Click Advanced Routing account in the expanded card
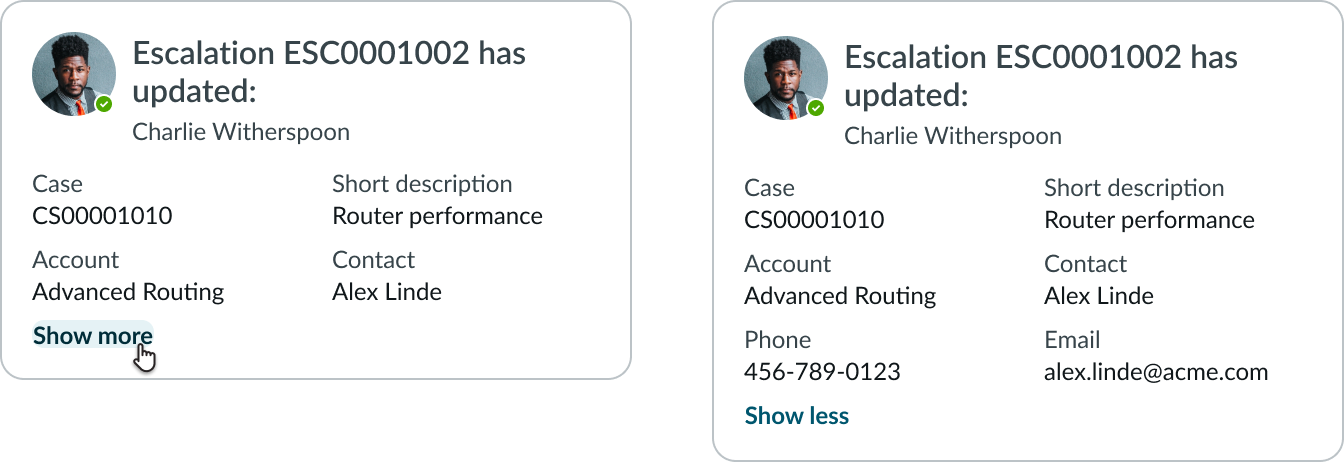Image resolution: width=1344 pixels, height=462 pixels. point(840,296)
